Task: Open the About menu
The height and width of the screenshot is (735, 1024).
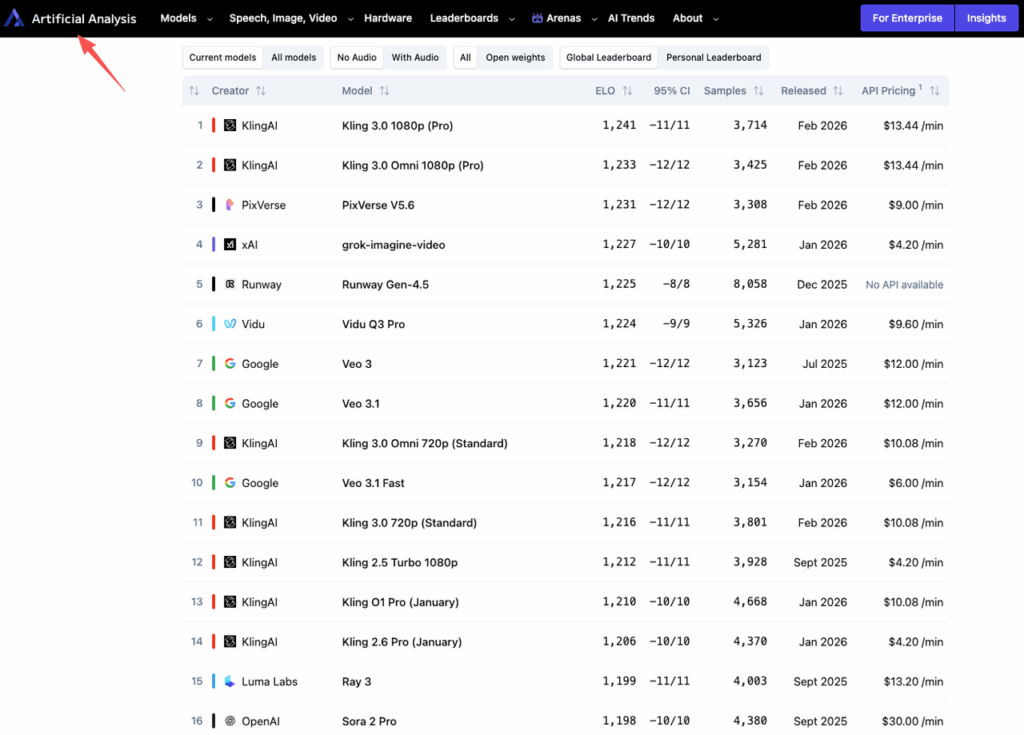Action: pos(688,18)
